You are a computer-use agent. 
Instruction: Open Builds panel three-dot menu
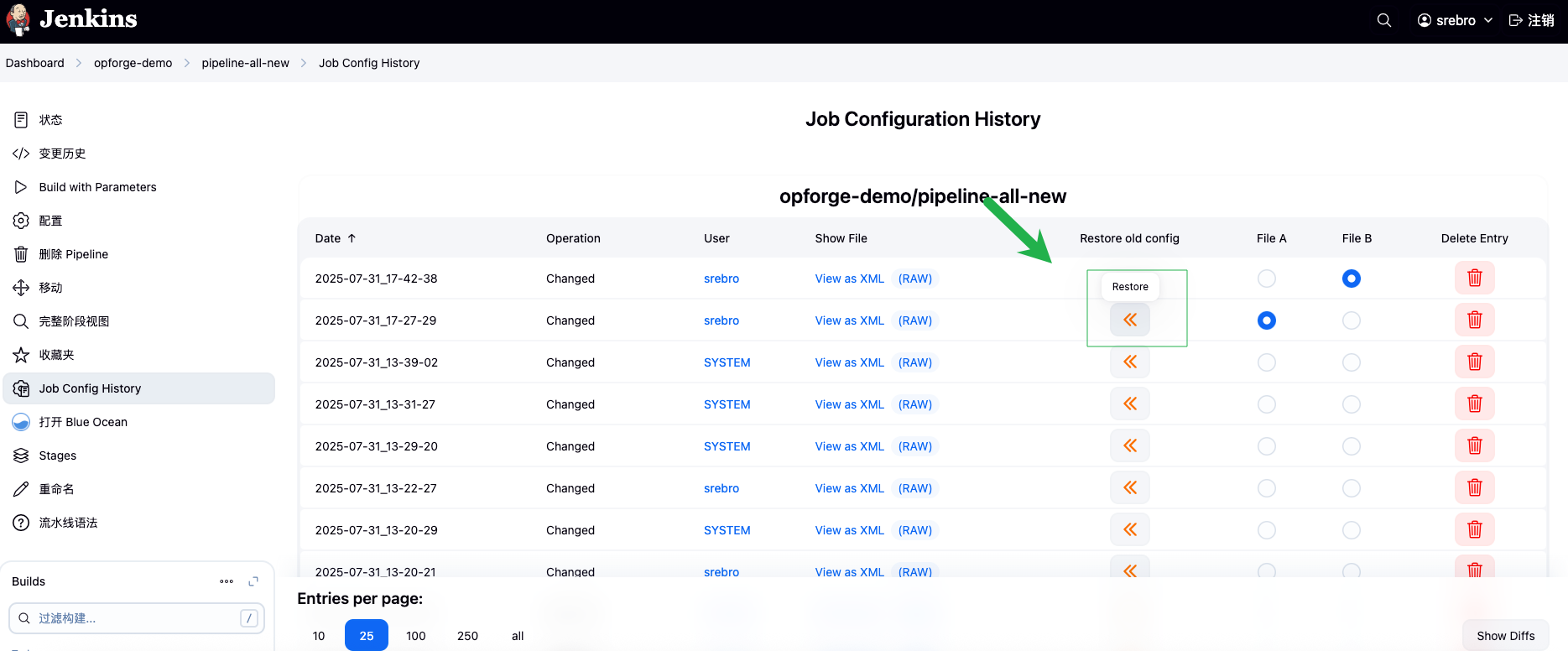227,581
